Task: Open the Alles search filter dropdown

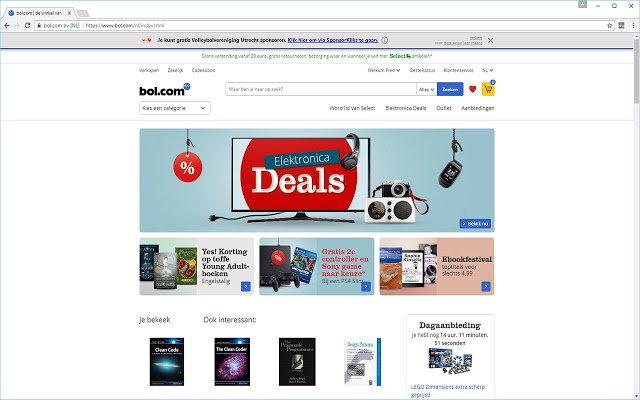Action: pyautogui.click(x=427, y=89)
